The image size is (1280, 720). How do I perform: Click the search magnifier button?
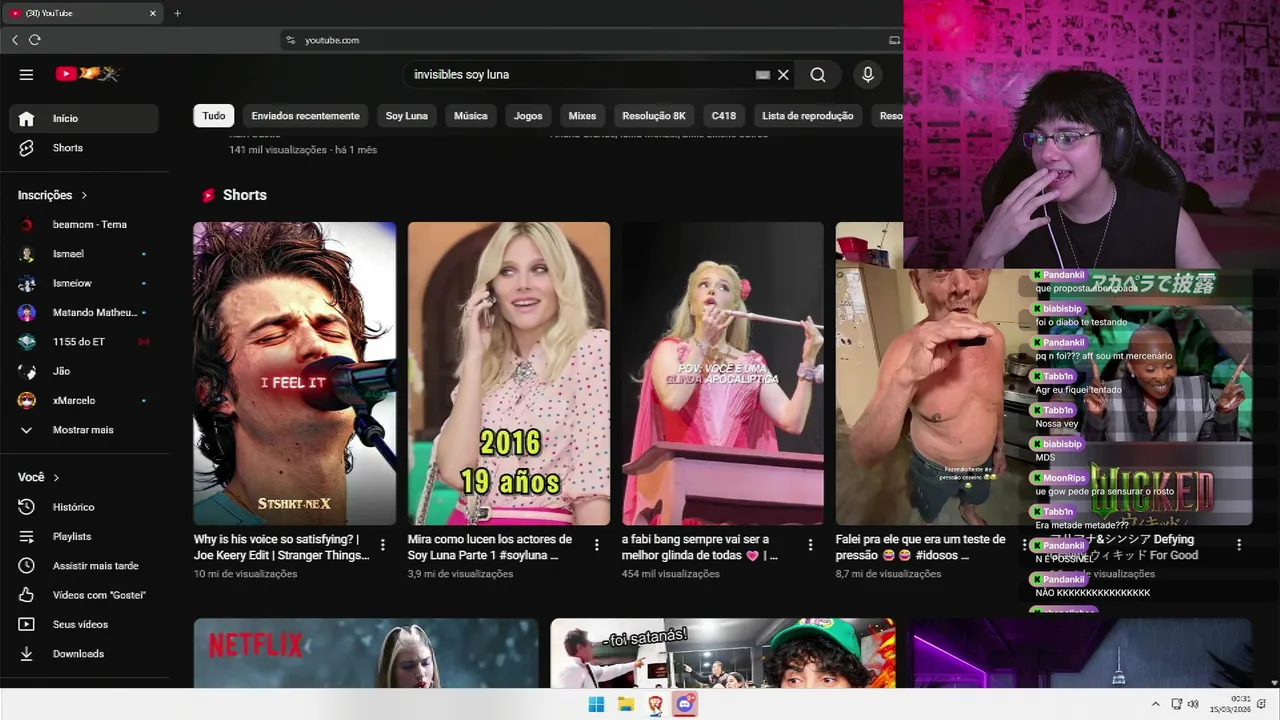[818, 75]
